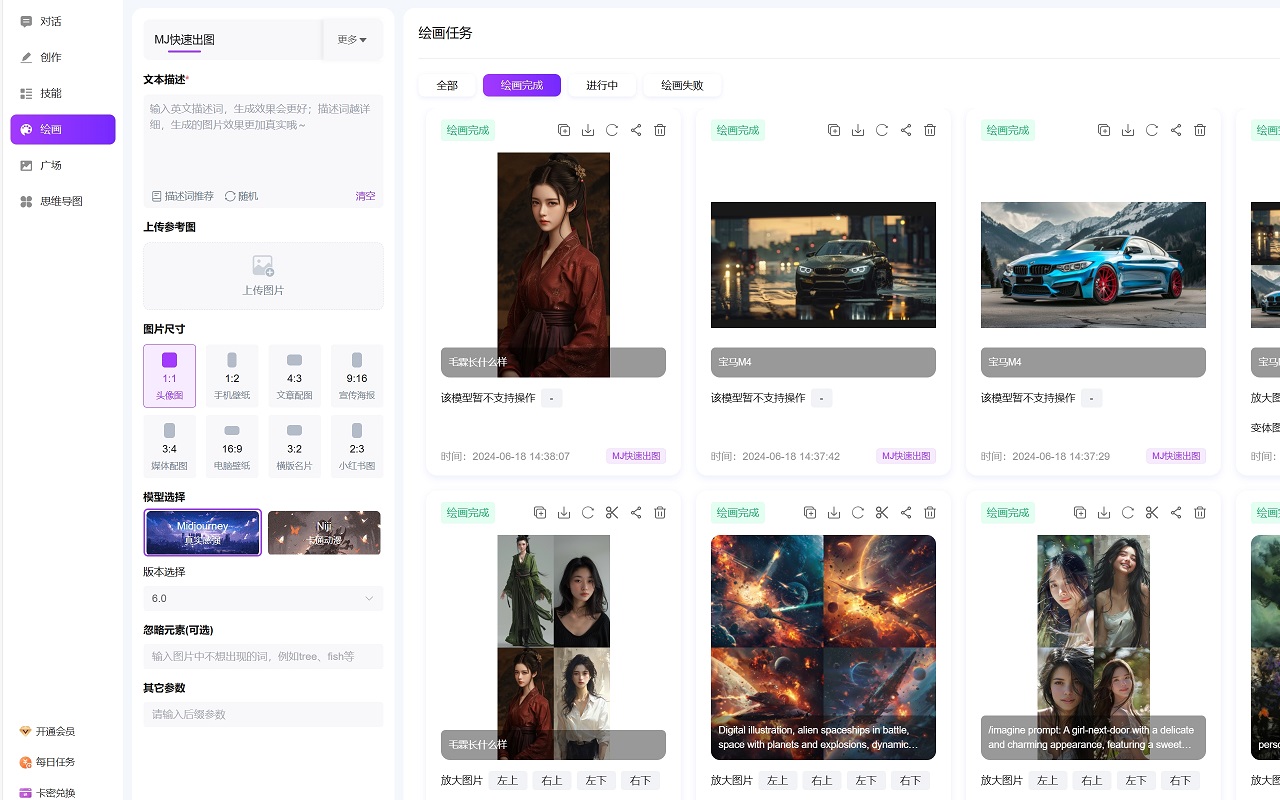This screenshot has width=1280, height=800.
Task: Regenerate the girl-next-door card
Action: [1128, 513]
